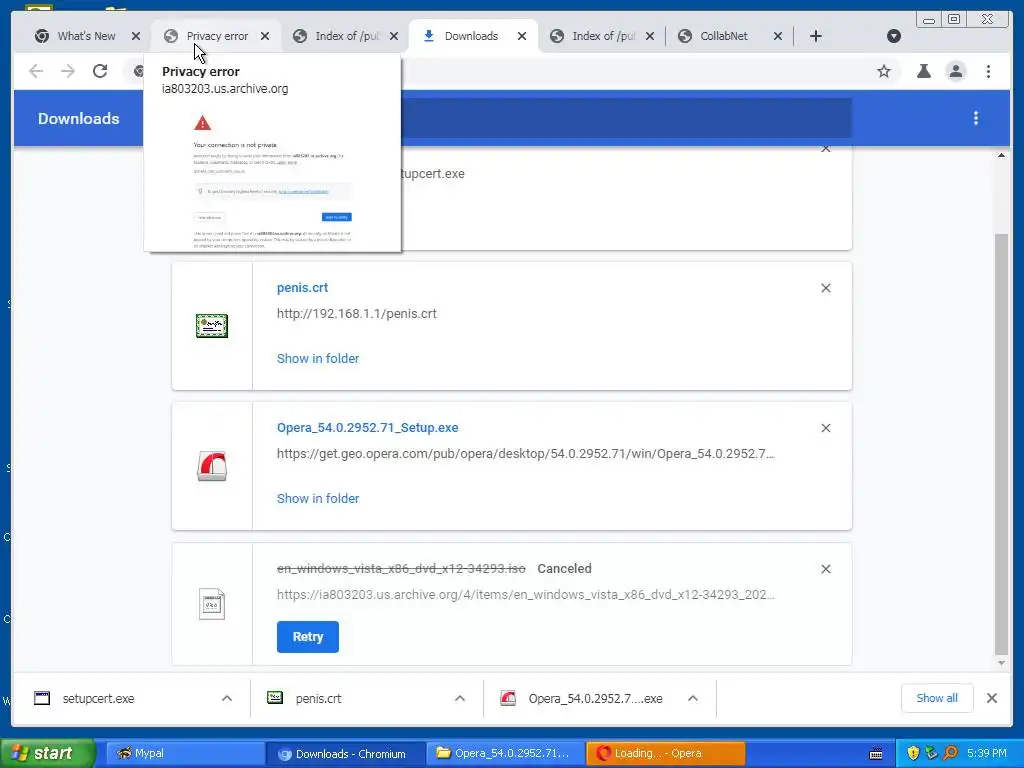The height and width of the screenshot is (768, 1024).
Task: Click the keyboard tray icon
Action: coord(876,754)
